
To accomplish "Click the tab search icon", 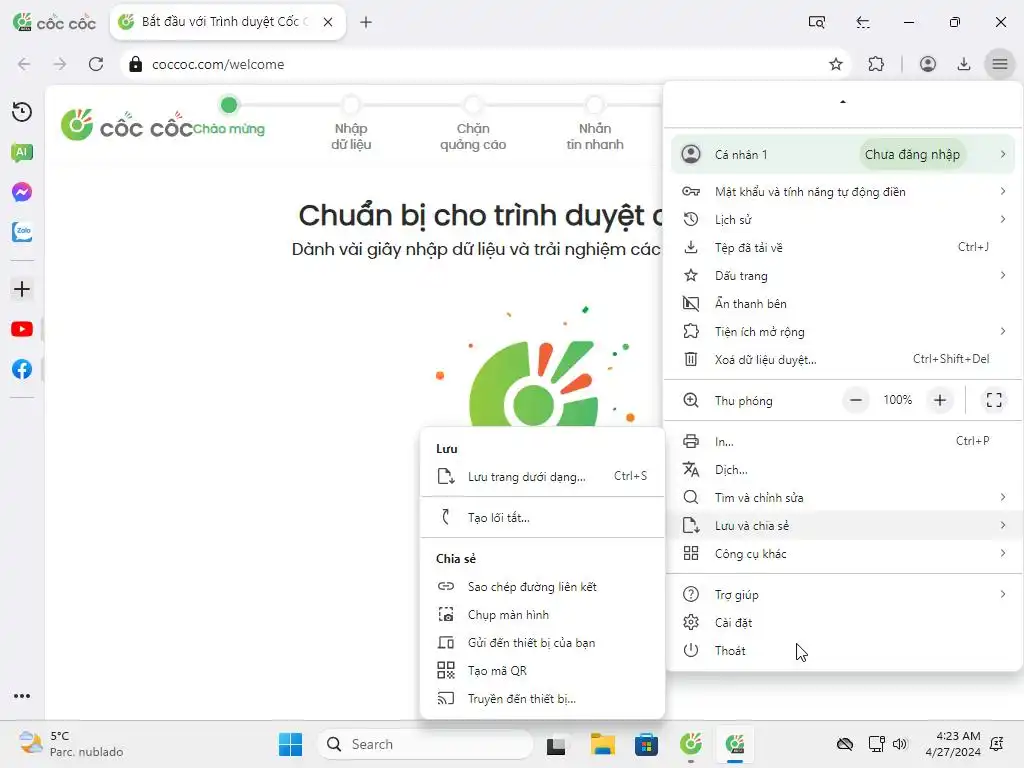I will pos(817,22).
